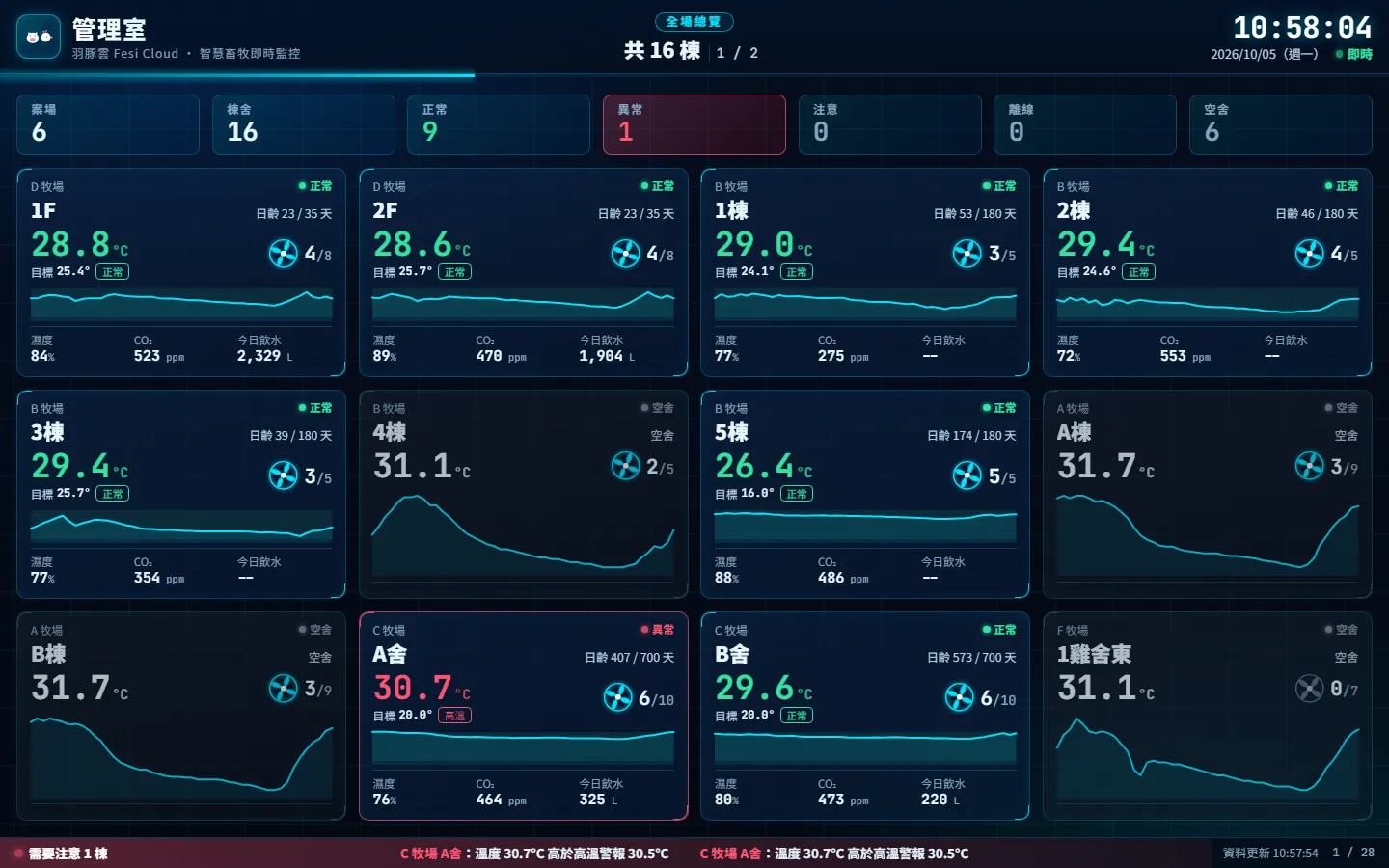Click the fan icon on the 5棟 card
Image resolution: width=1389 pixels, height=868 pixels.
(x=967, y=475)
